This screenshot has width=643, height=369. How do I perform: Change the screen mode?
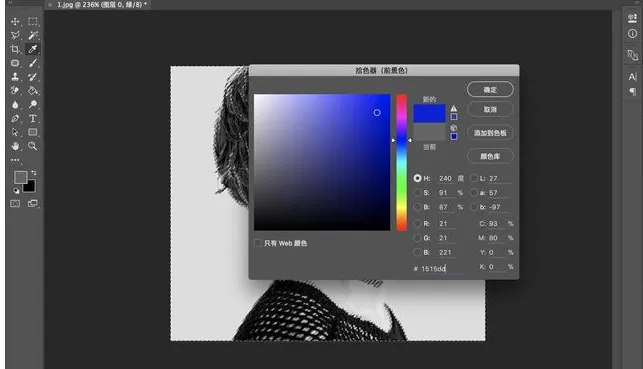[33, 203]
